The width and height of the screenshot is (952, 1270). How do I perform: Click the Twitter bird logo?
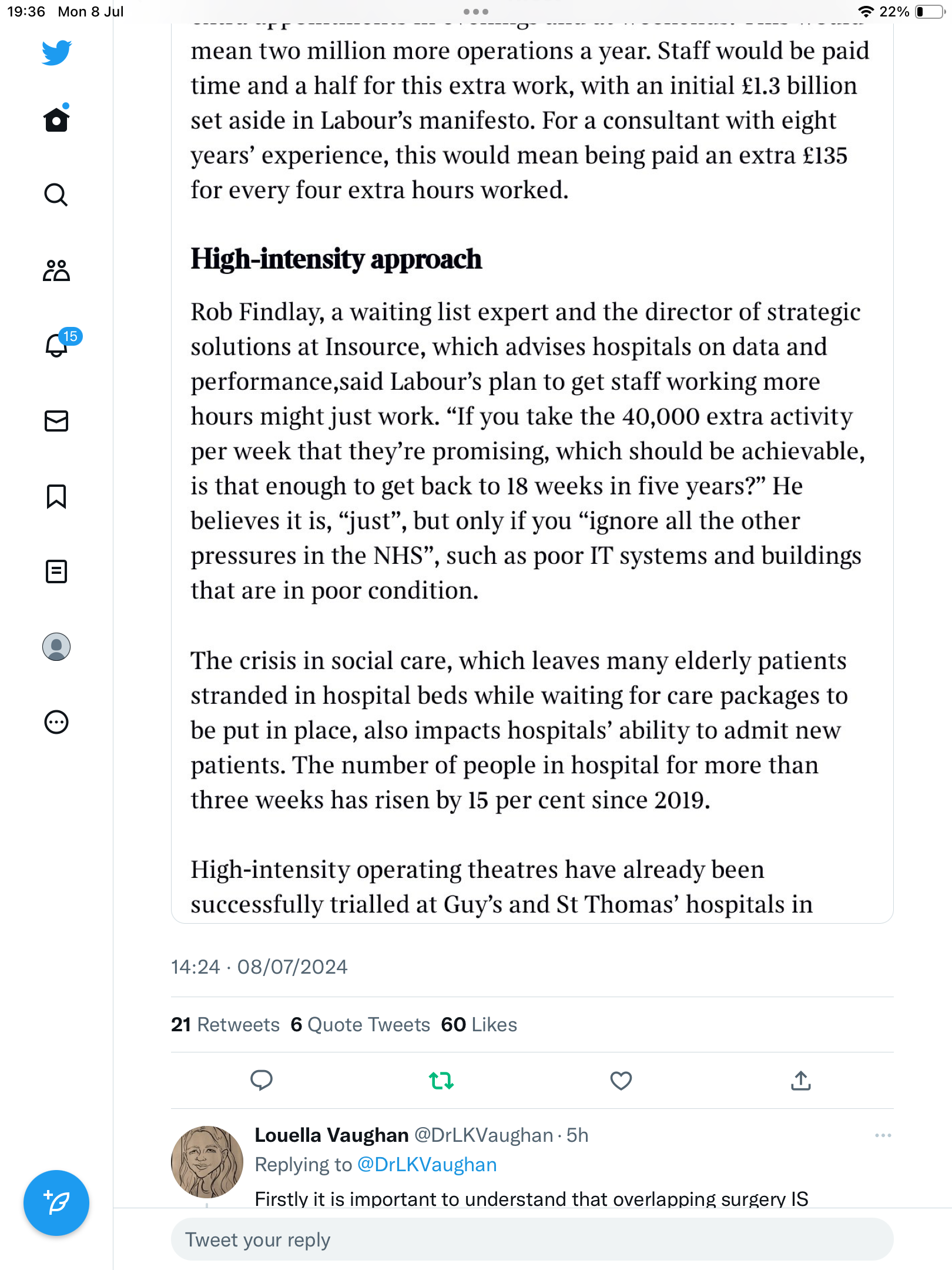point(56,53)
